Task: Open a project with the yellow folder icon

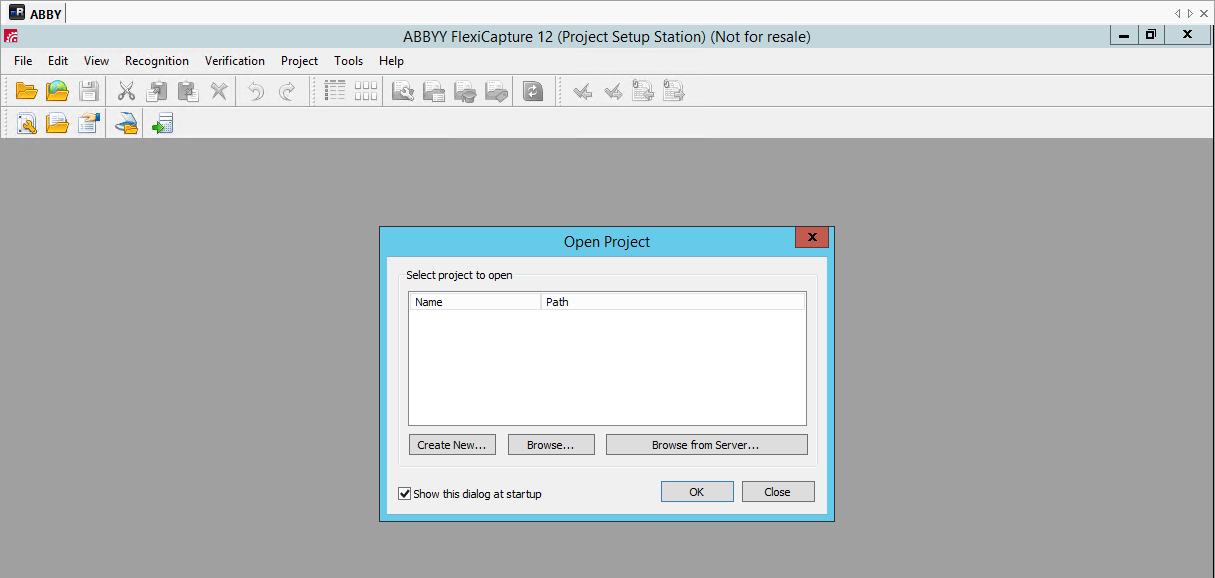Action: click(x=27, y=92)
